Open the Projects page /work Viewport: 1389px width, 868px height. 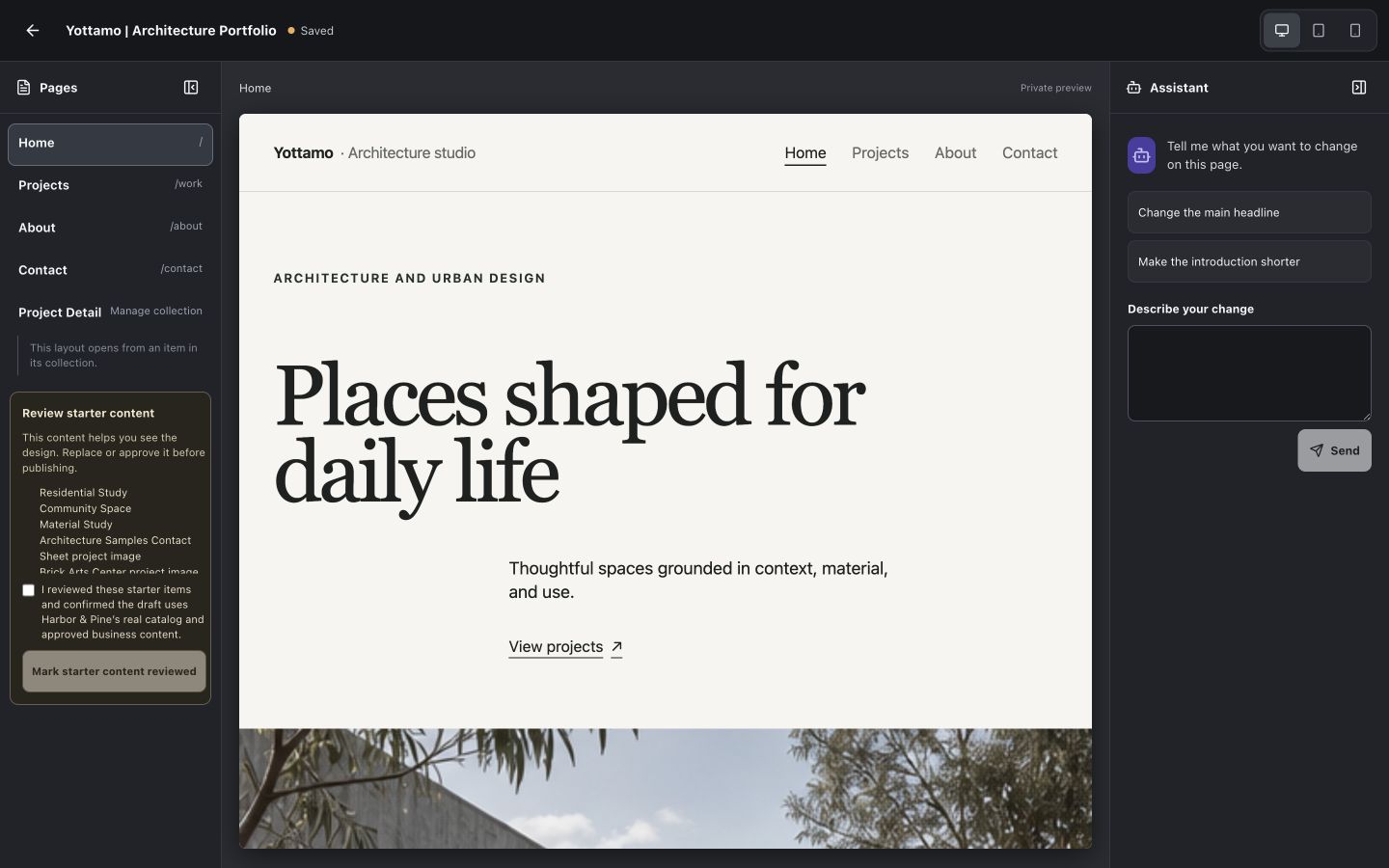point(110,185)
